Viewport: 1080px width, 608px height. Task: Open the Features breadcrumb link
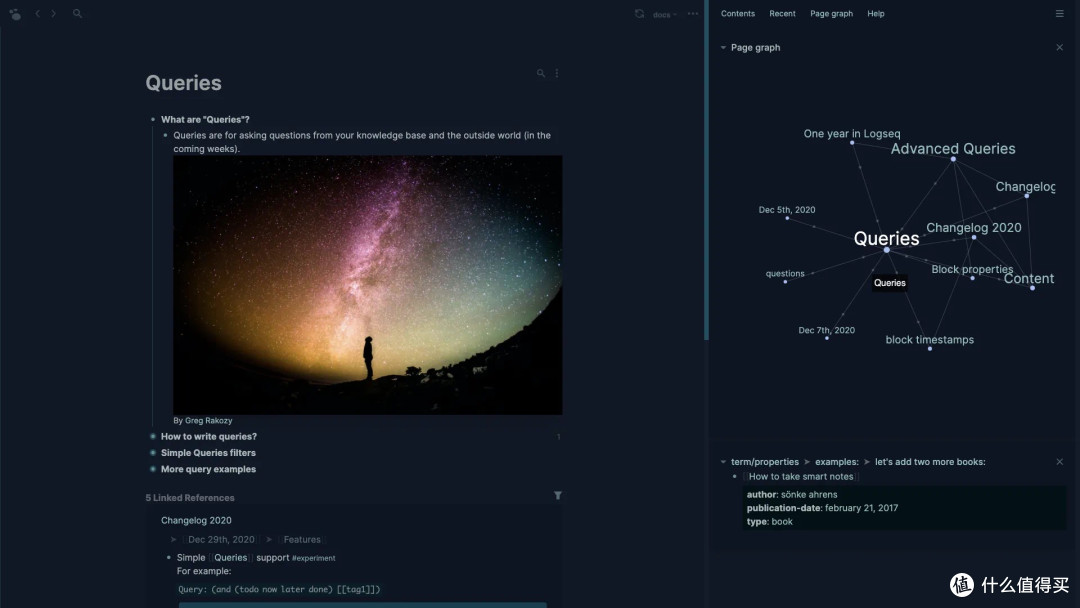click(x=302, y=540)
